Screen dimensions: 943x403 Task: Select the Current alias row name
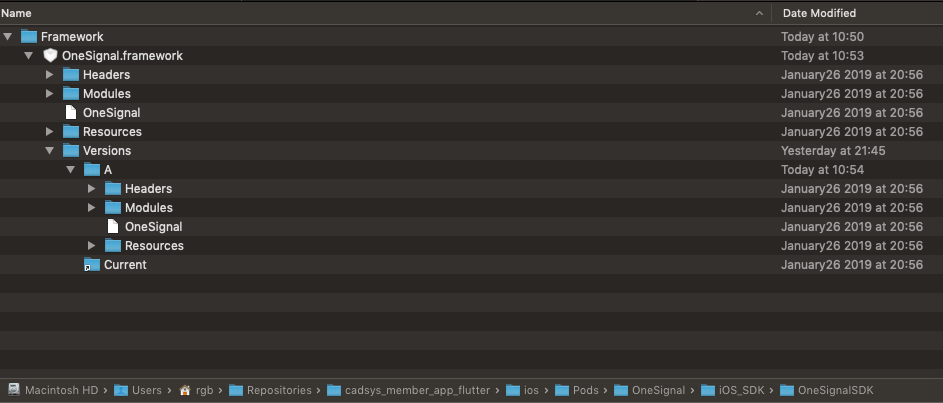pyautogui.click(x=125, y=265)
